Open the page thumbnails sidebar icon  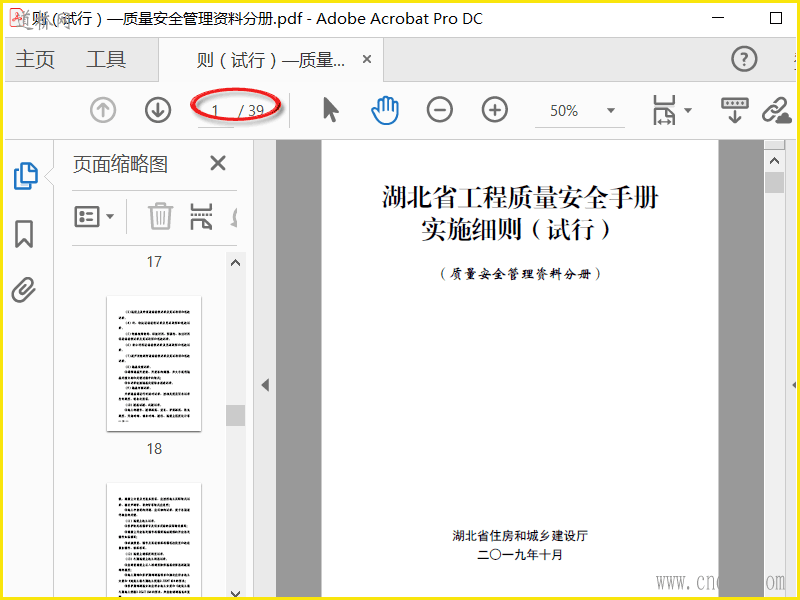pos(25,176)
